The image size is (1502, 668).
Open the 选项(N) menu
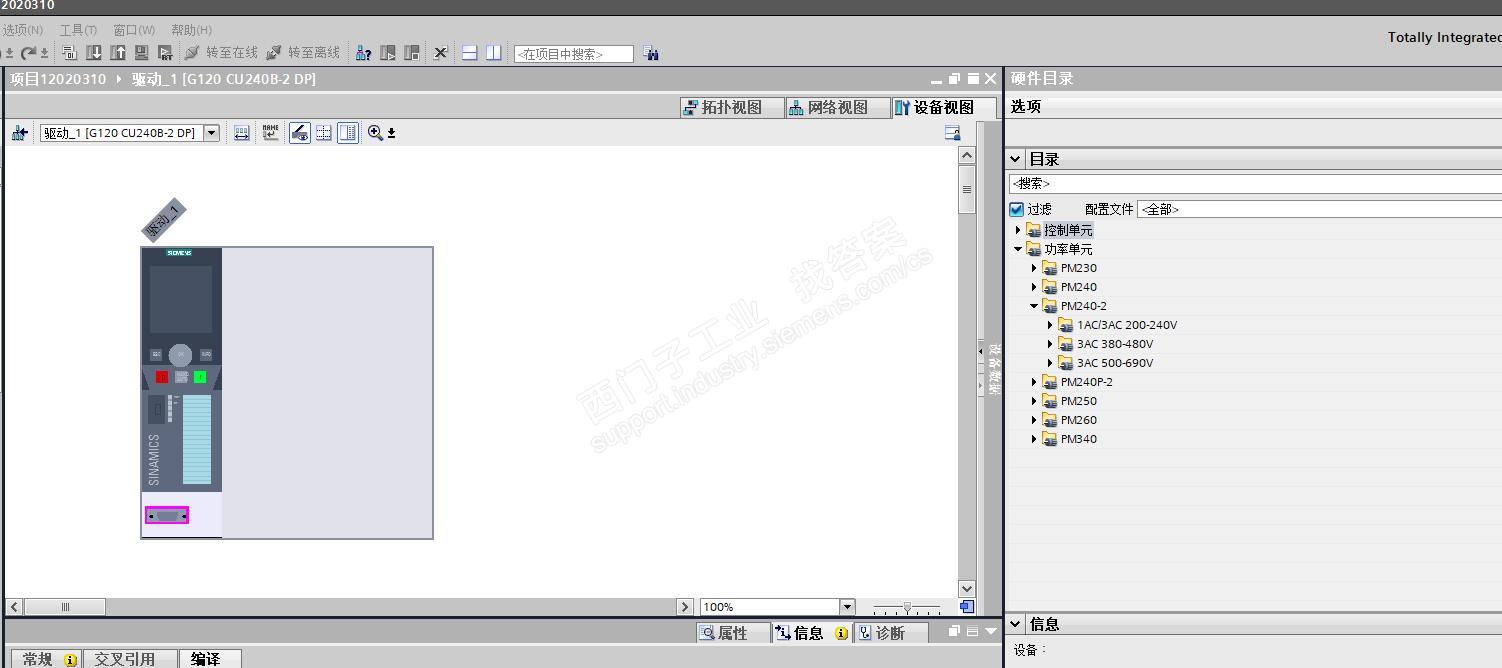(x=22, y=30)
